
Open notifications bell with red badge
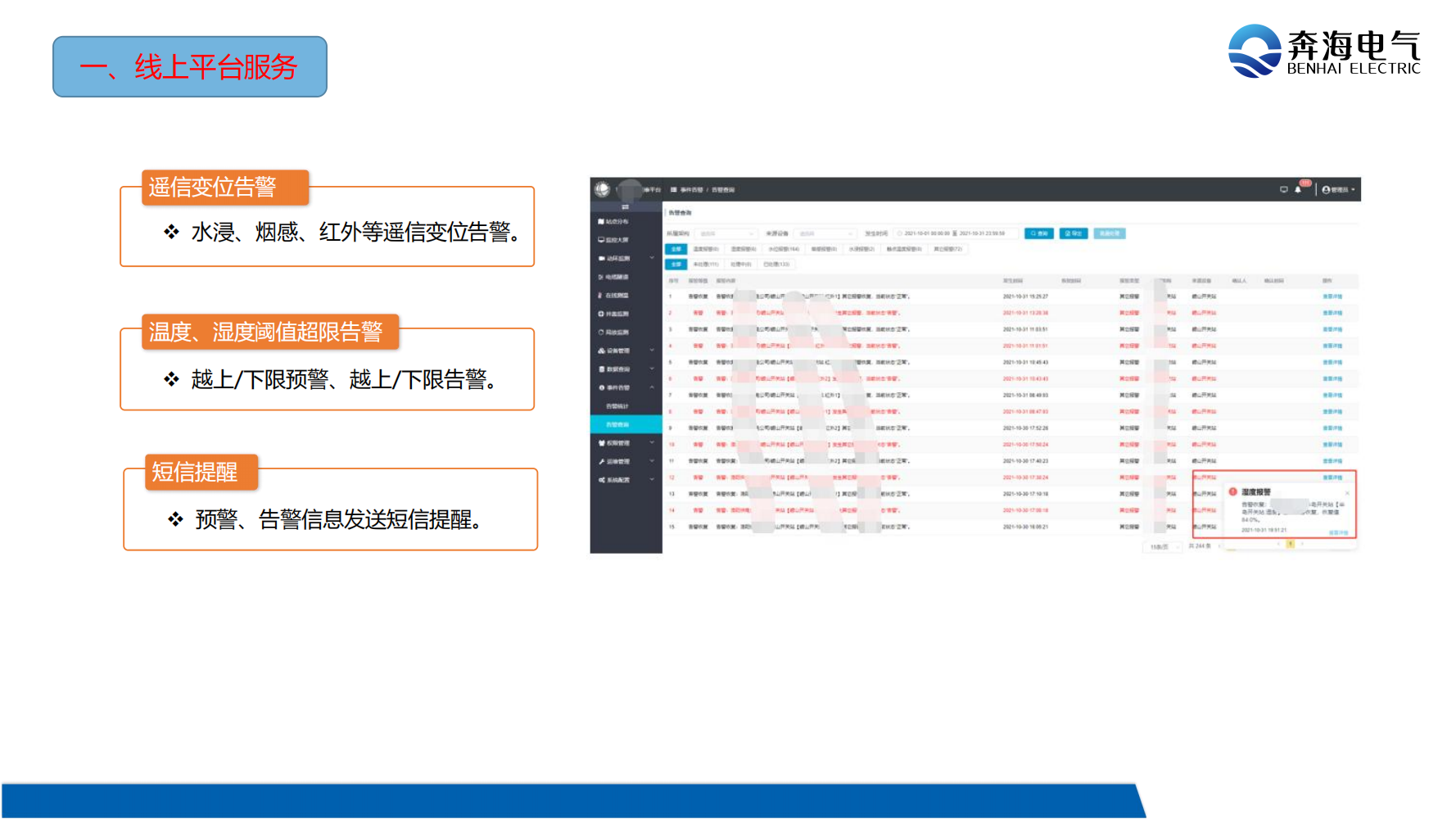point(1298,189)
